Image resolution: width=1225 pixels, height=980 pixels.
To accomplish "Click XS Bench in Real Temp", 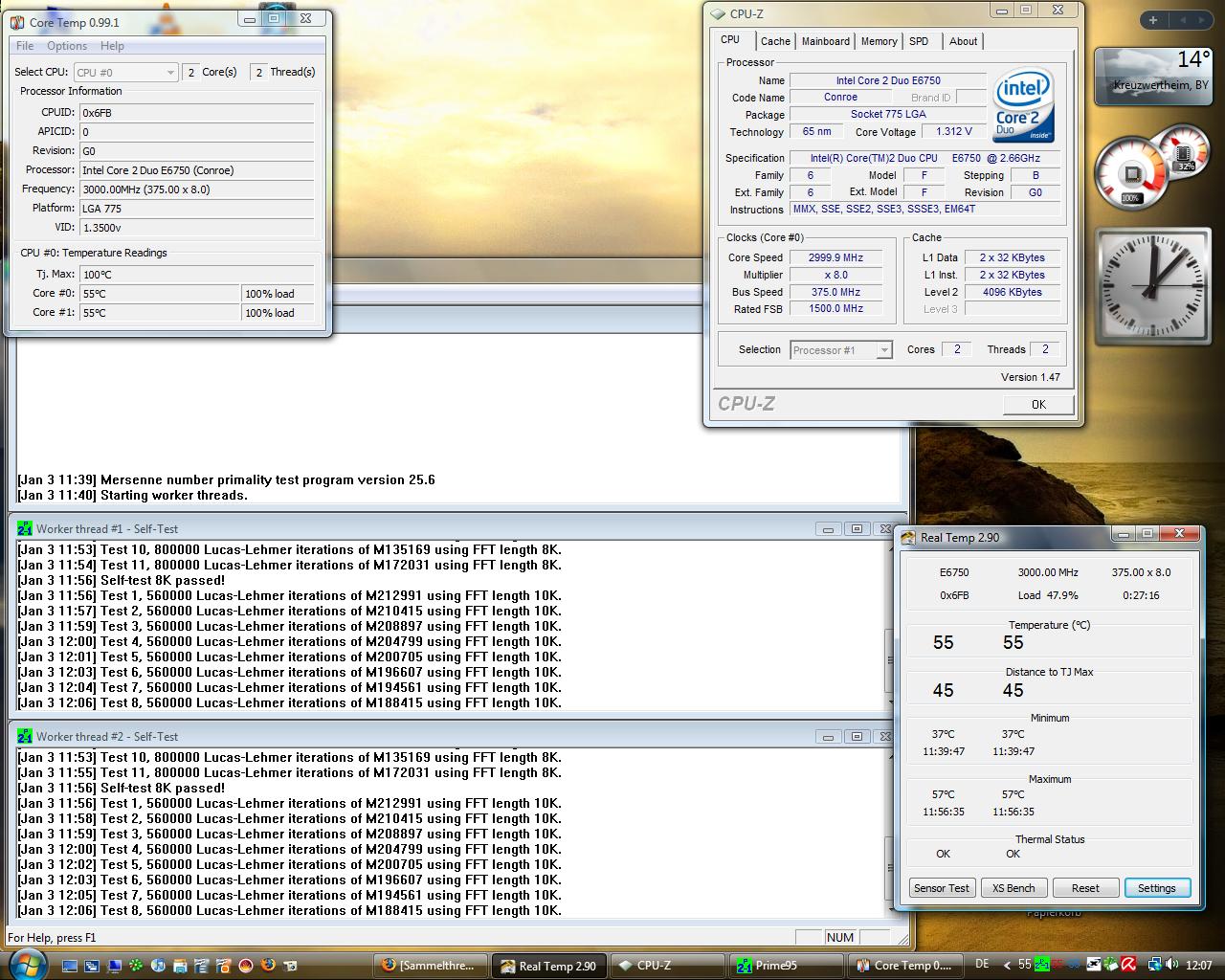I will click(x=1013, y=888).
